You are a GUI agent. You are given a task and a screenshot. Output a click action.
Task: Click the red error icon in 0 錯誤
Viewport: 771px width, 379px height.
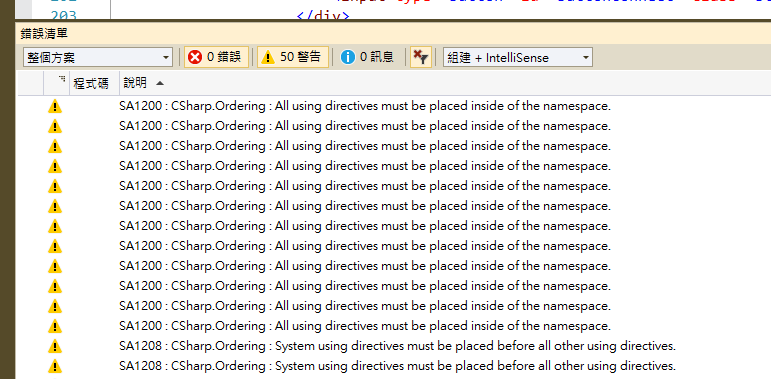[x=195, y=58]
